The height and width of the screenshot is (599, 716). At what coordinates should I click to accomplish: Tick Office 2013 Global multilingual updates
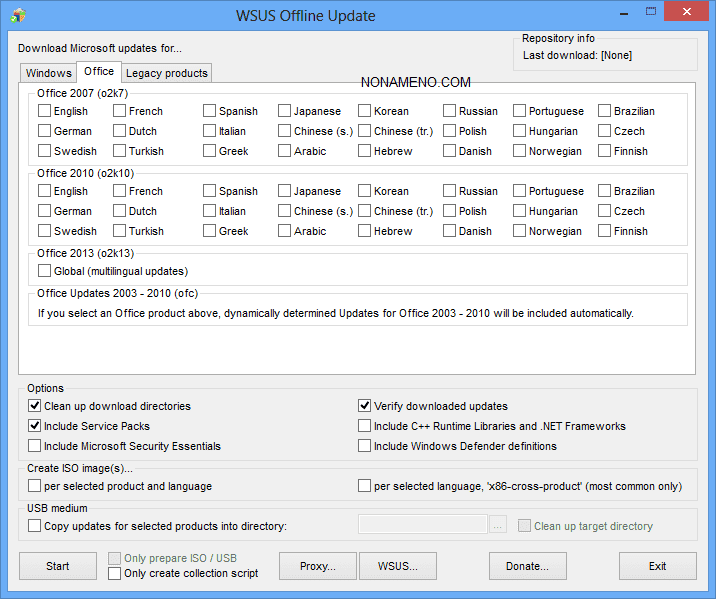pos(45,271)
